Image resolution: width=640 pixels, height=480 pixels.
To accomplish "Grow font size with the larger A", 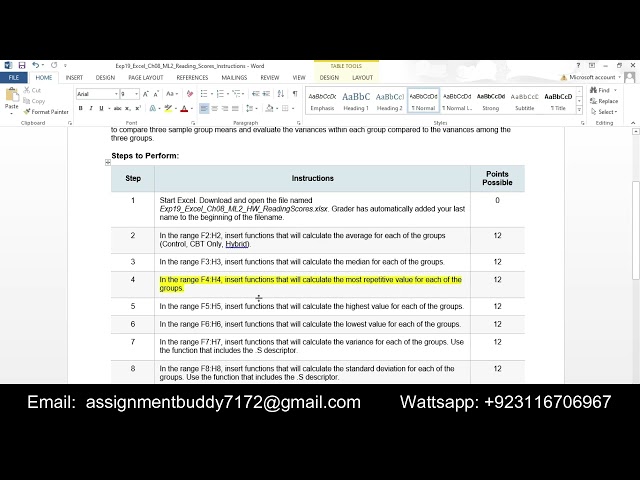I will pos(146,94).
